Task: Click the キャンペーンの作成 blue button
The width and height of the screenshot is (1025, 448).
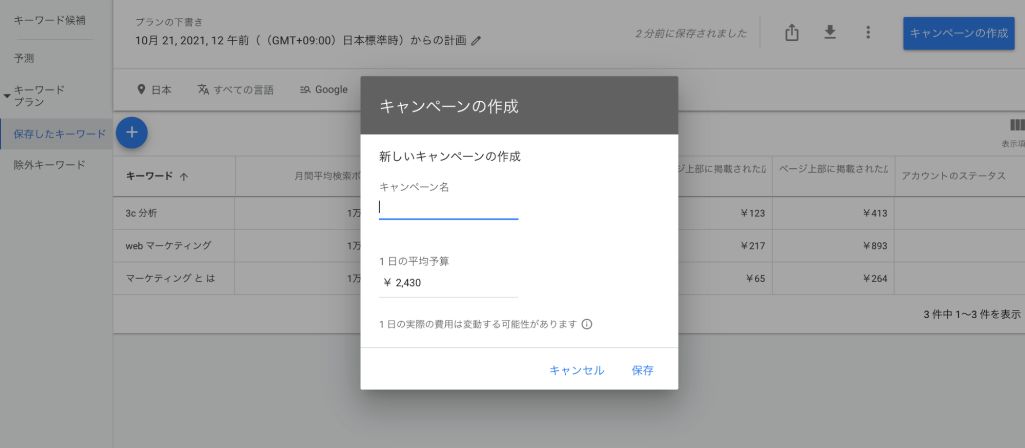Action: tap(958, 33)
